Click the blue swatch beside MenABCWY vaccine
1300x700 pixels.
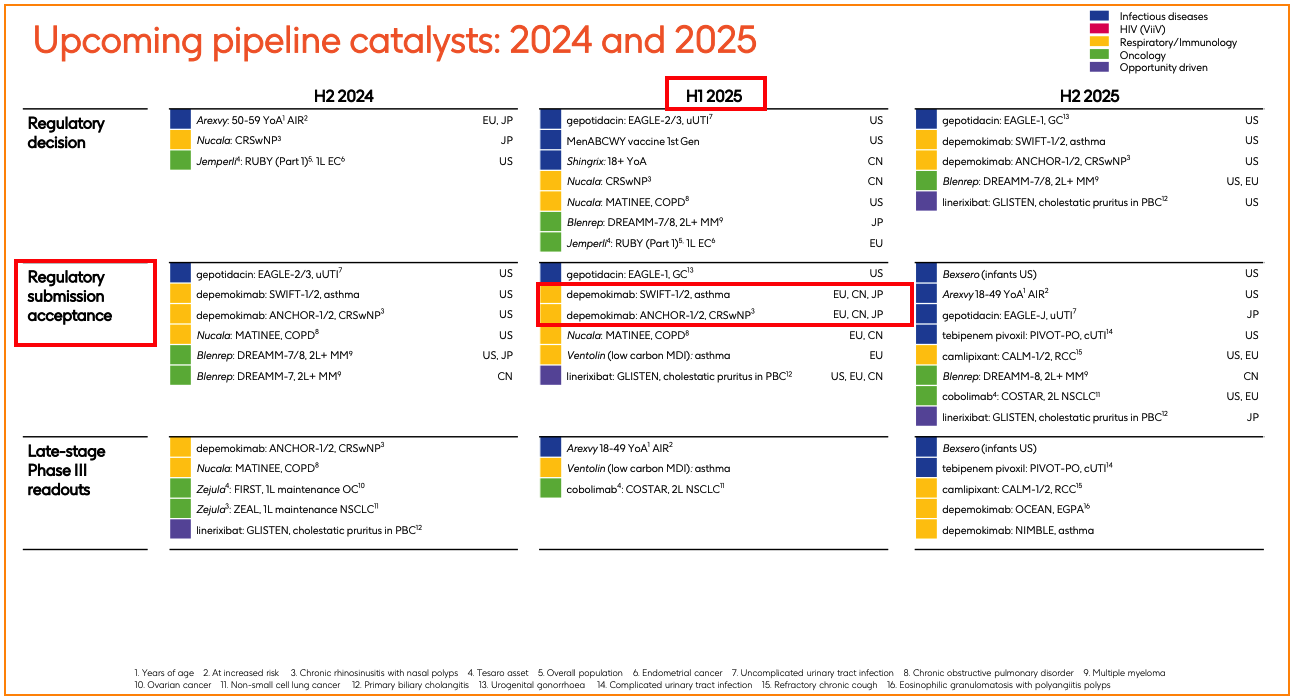[550, 141]
